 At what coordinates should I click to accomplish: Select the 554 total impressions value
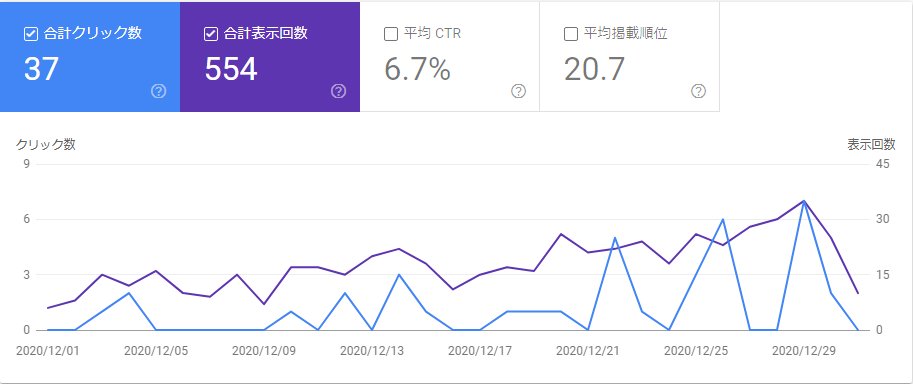point(231,69)
